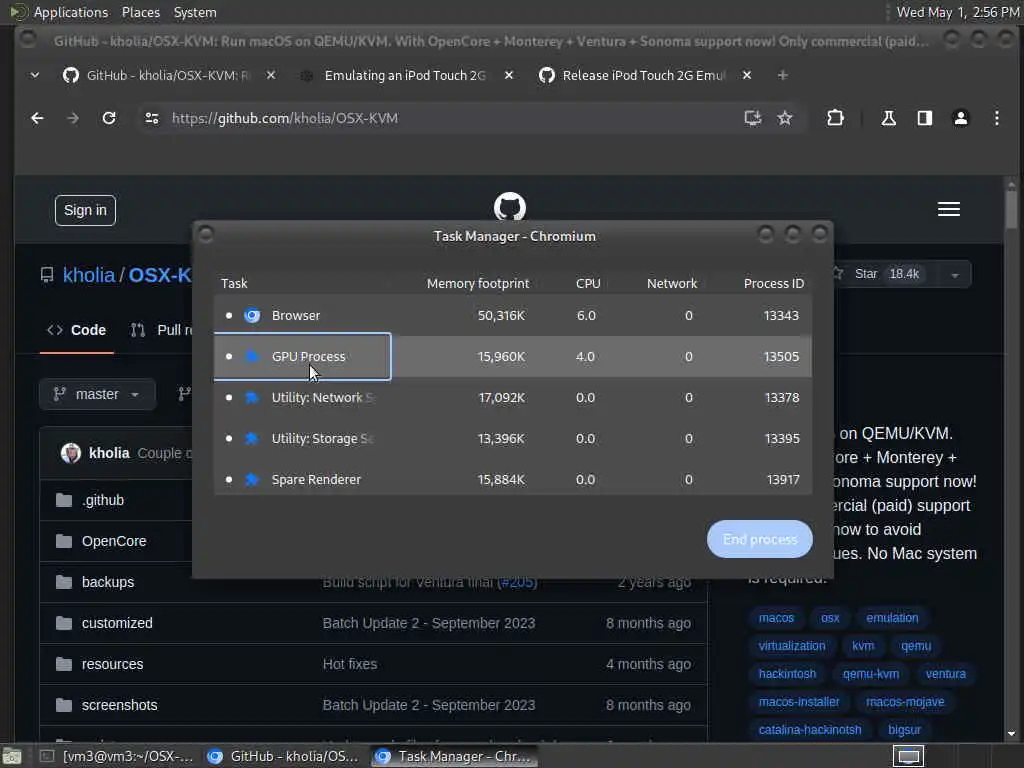
Task: Open the emulation topic tag
Action: click(x=892, y=618)
